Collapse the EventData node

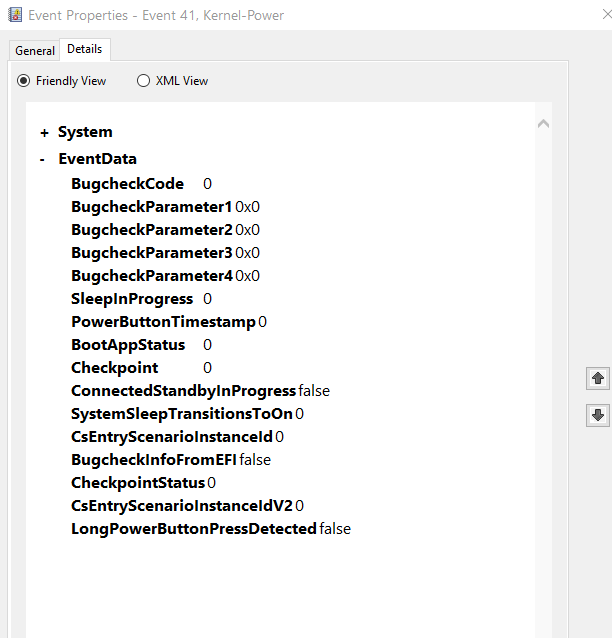pyautogui.click(x=43, y=159)
